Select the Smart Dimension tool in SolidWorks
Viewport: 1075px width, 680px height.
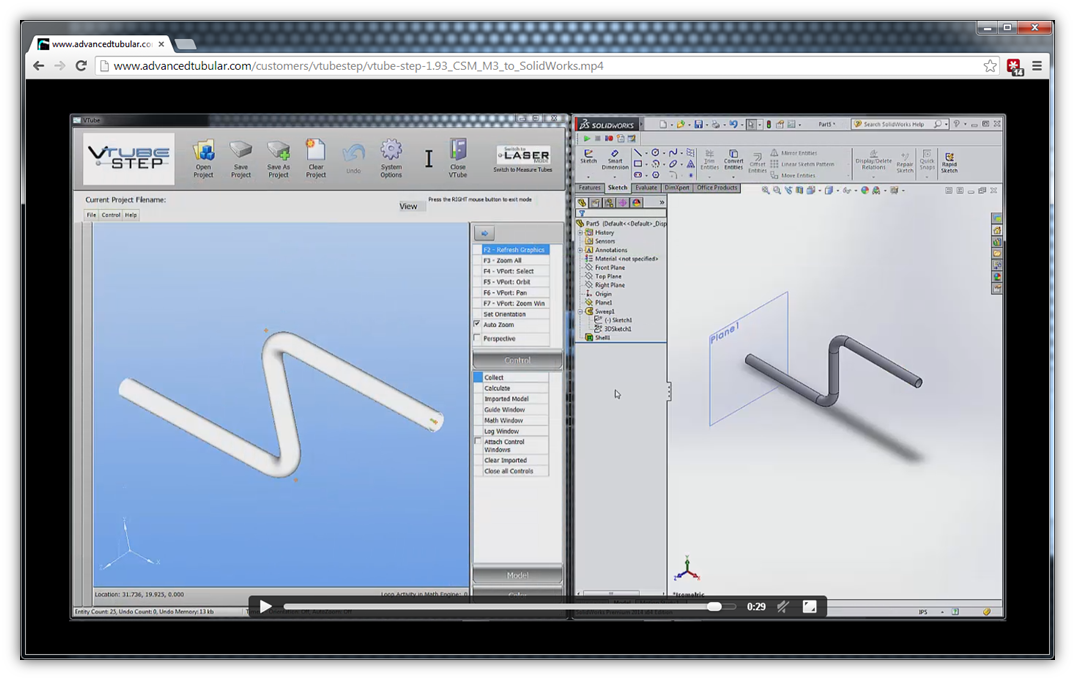tap(614, 157)
